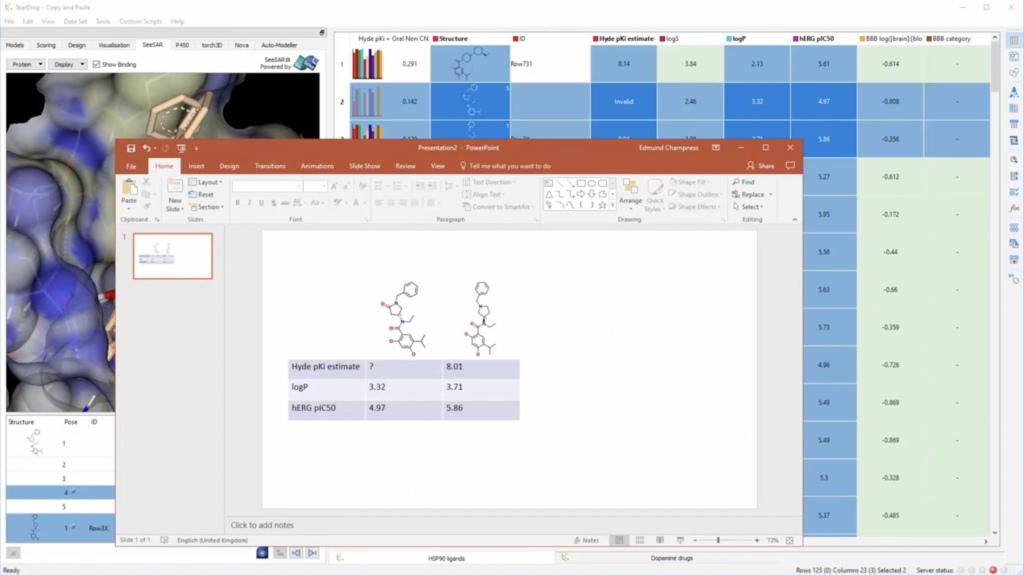Click the Undo arrow in Quick Access Toolbar
This screenshot has width=1024, height=575.
pos(147,148)
